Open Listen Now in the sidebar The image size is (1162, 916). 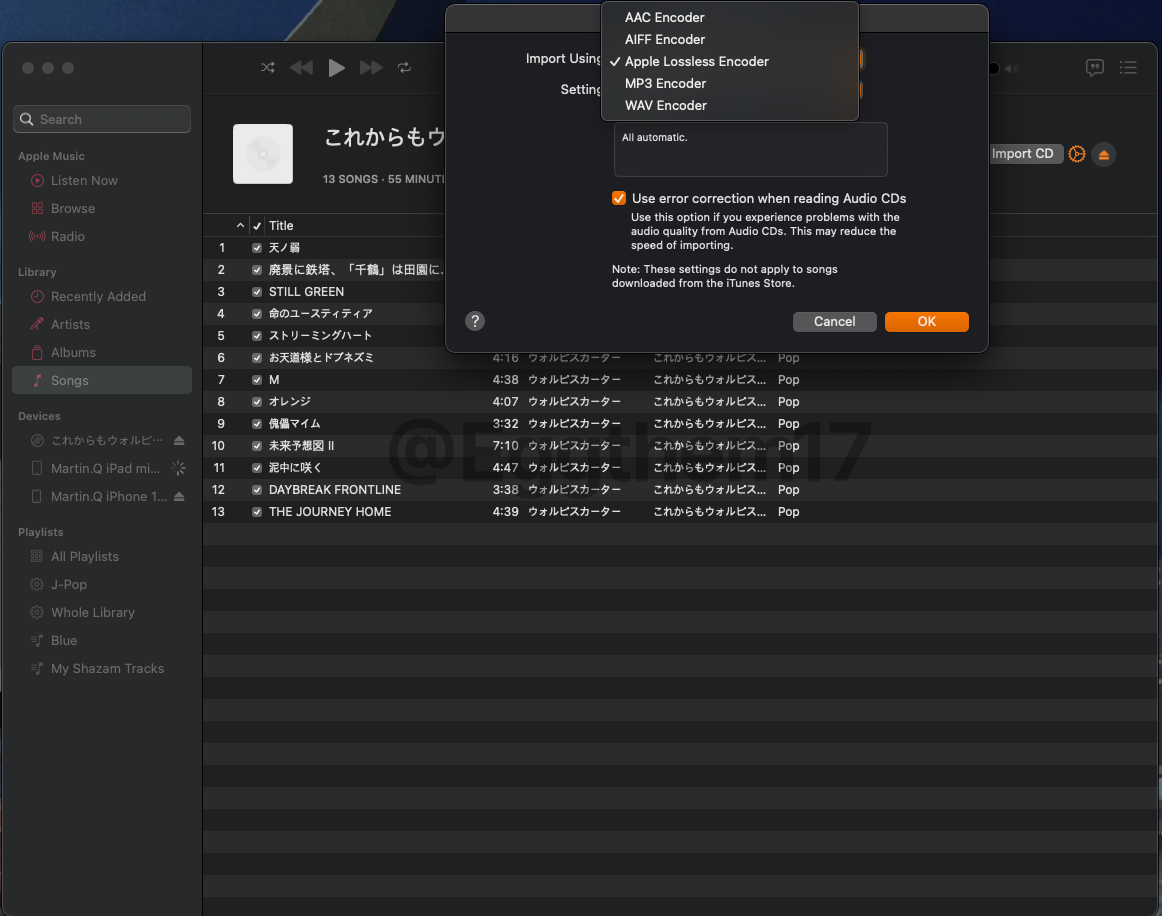pos(84,180)
